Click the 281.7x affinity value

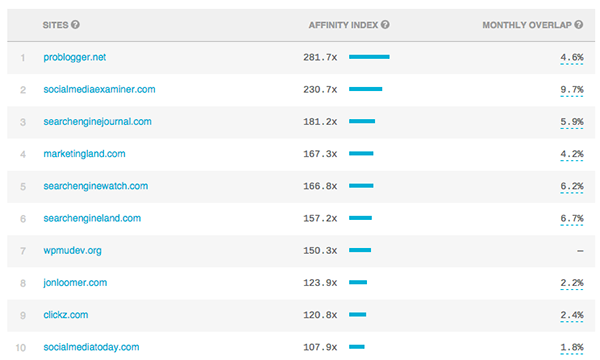coord(320,57)
